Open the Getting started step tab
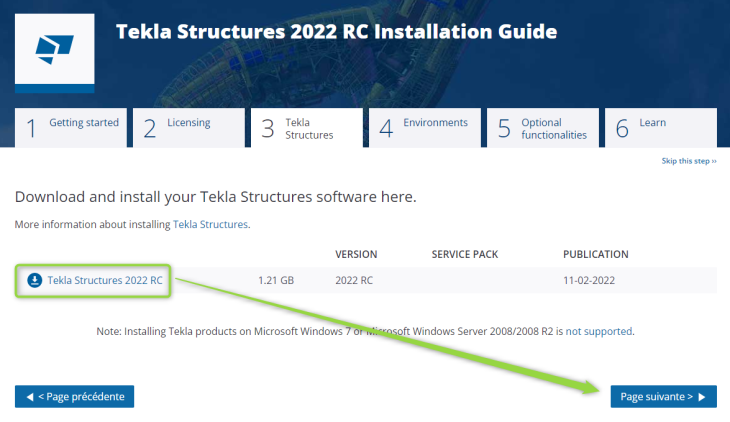Image resolution: width=730 pixels, height=422 pixels. [x=71, y=128]
